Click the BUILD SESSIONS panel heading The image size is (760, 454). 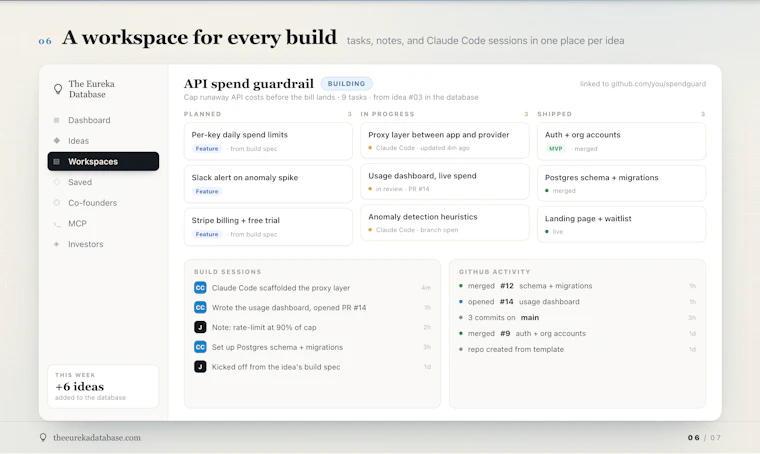coord(227,272)
